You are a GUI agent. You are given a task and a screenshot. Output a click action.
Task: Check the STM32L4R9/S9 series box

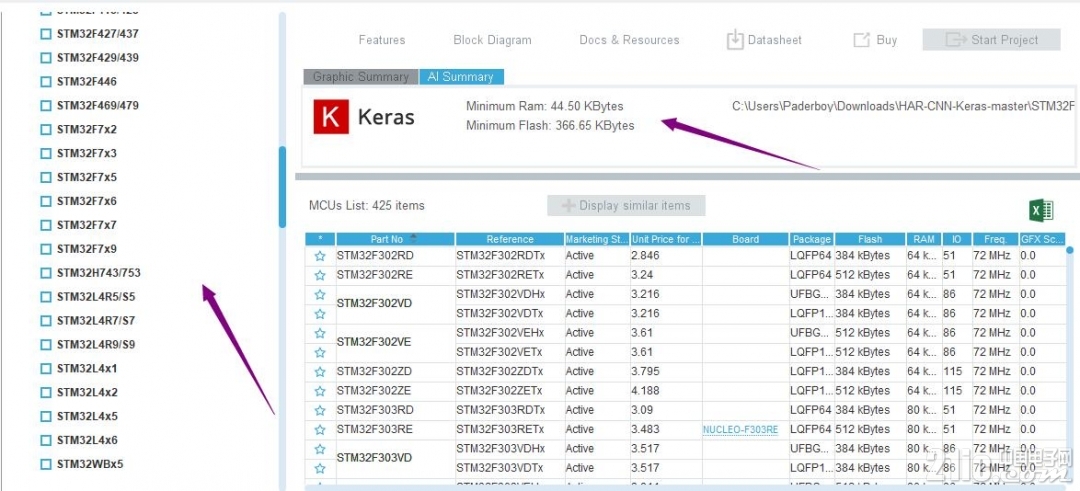[x=45, y=344]
